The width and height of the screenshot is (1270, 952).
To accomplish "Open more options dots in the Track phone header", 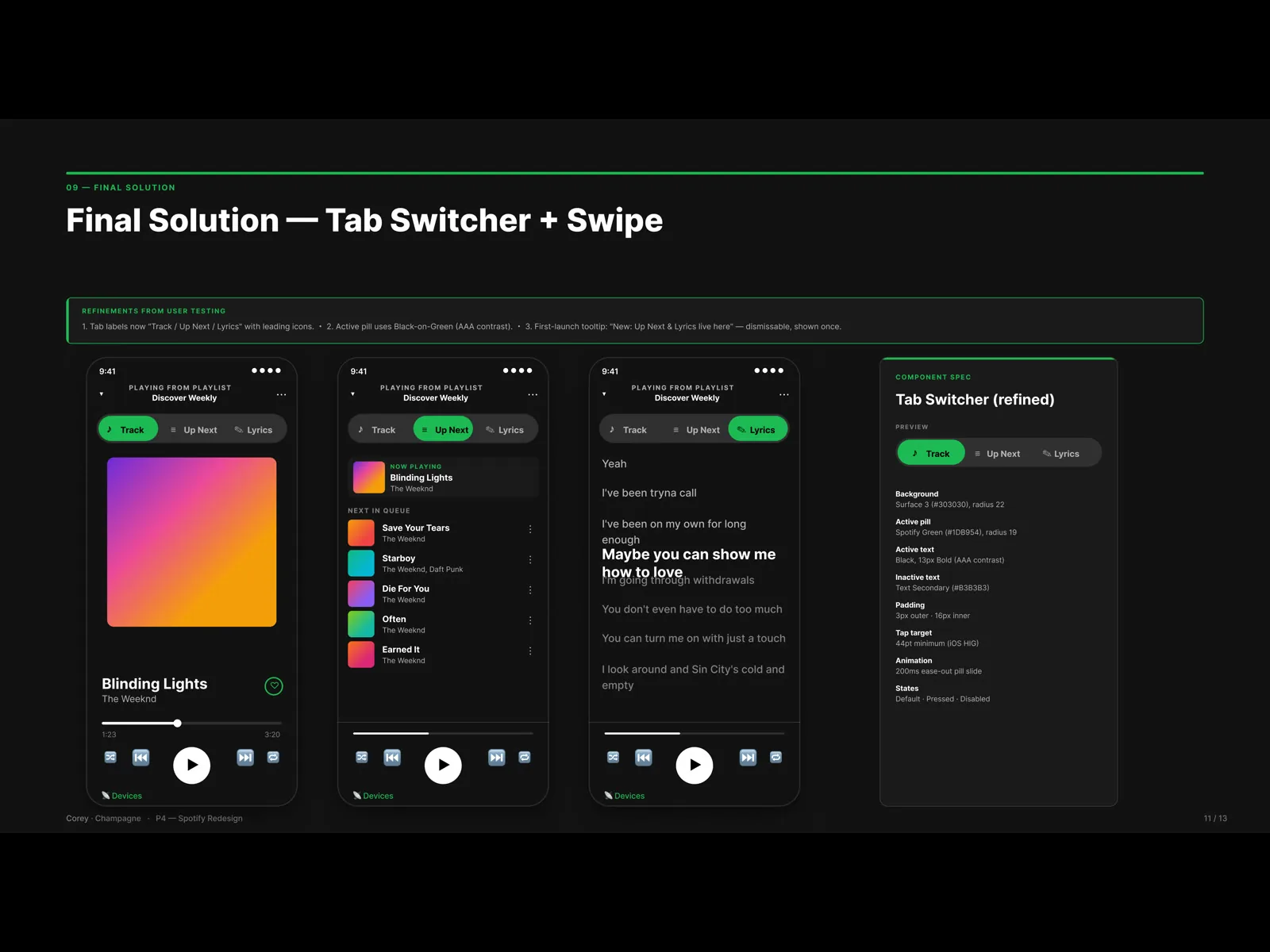I will click(281, 394).
